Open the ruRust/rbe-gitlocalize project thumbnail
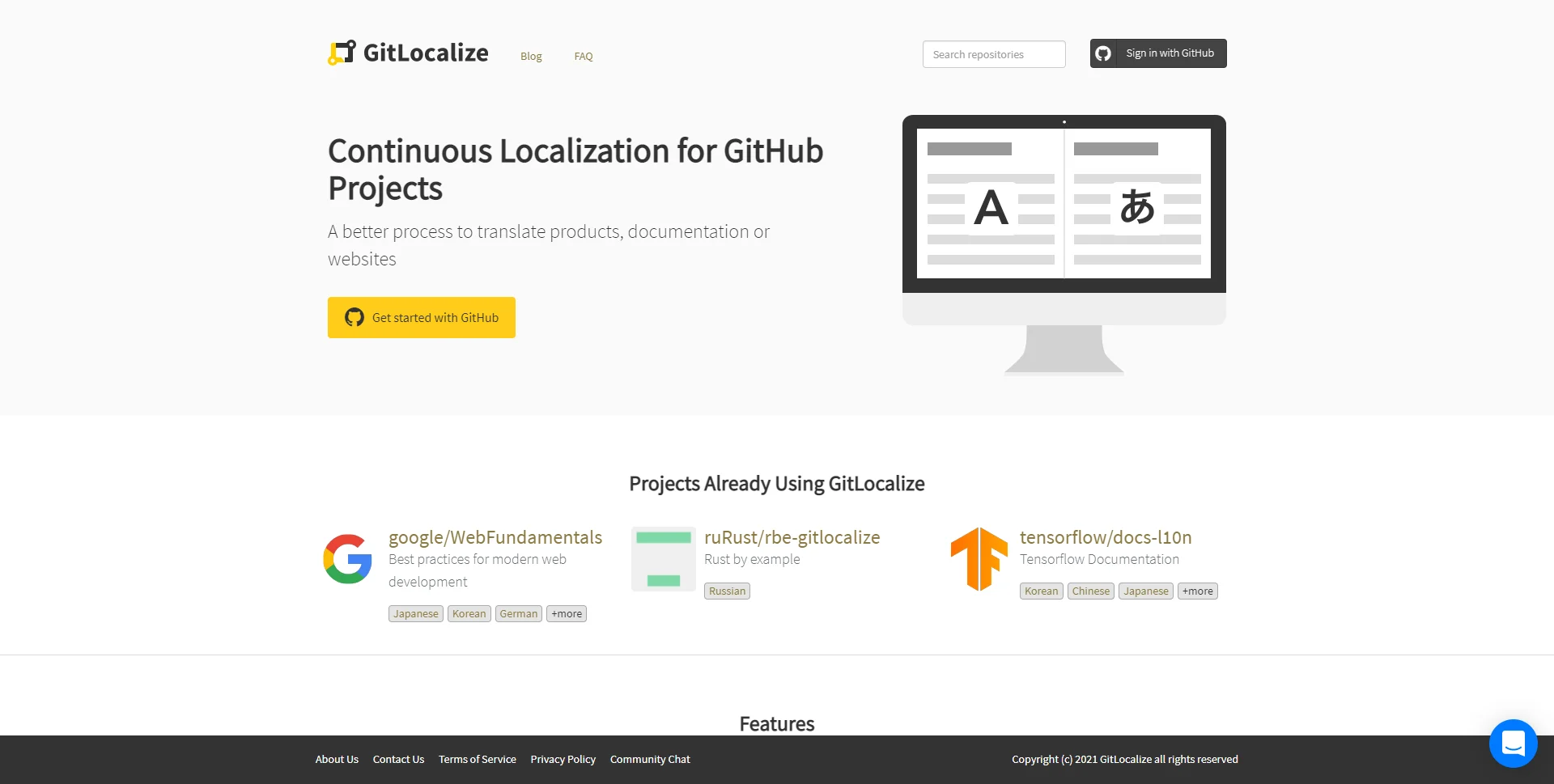The height and width of the screenshot is (784, 1554). tap(663, 558)
